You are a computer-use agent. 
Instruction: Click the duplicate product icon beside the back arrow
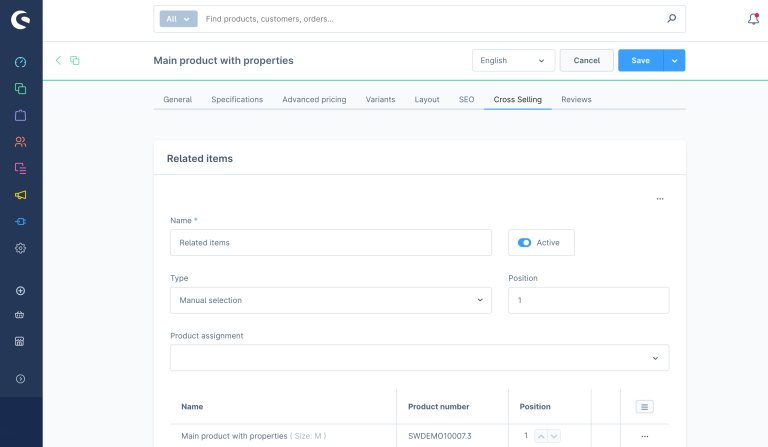pyautogui.click(x=74, y=60)
